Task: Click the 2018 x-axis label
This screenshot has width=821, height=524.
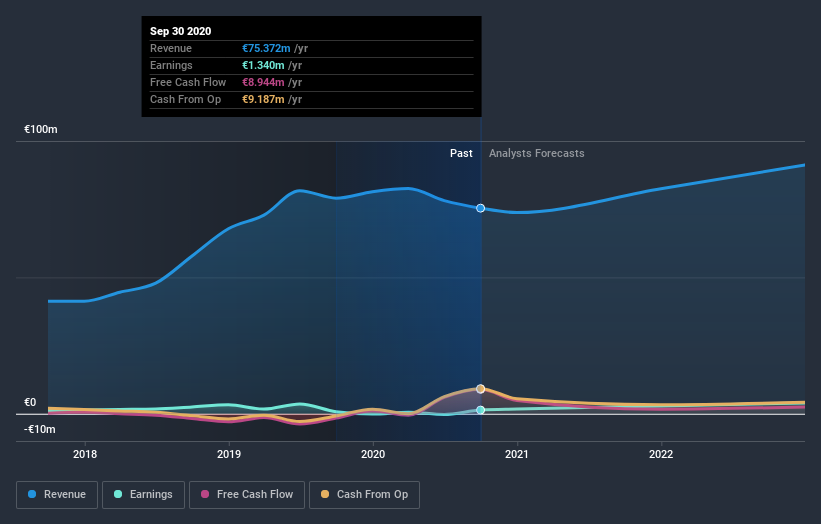Action: pyautogui.click(x=85, y=454)
